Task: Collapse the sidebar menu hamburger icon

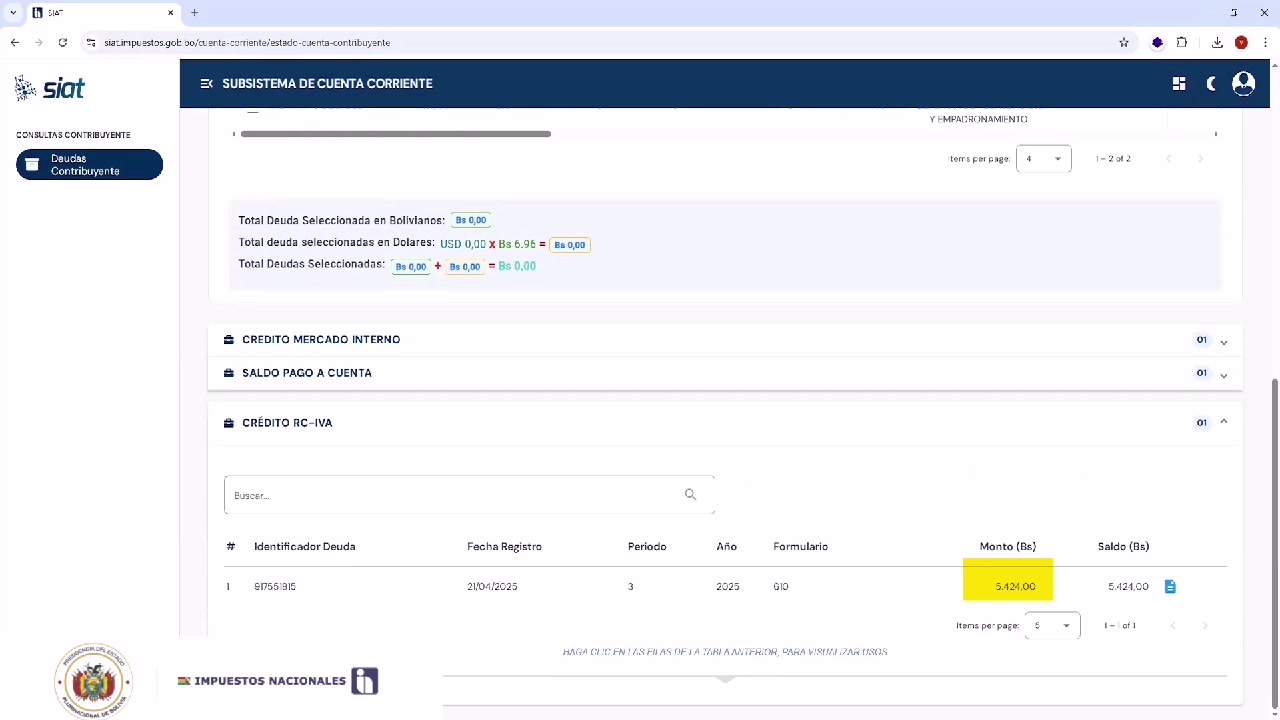Action: [206, 84]
